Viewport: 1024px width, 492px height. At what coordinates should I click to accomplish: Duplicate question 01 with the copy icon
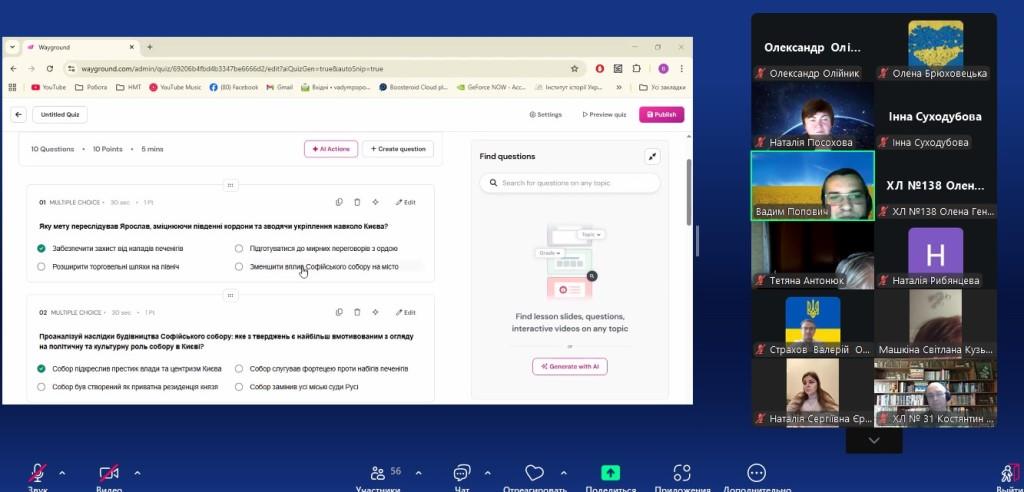[x=340, y=202]
